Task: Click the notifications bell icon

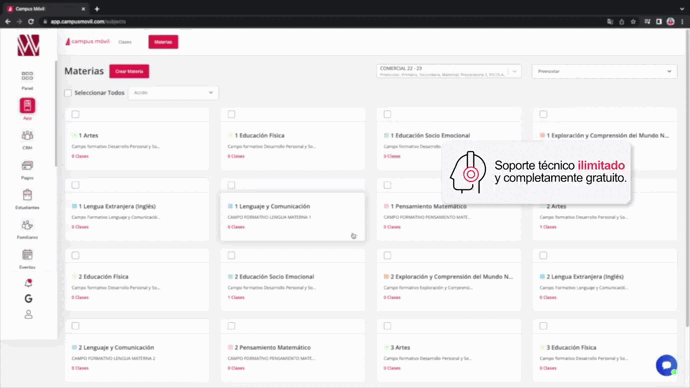Action: click(x=28, y=283)
